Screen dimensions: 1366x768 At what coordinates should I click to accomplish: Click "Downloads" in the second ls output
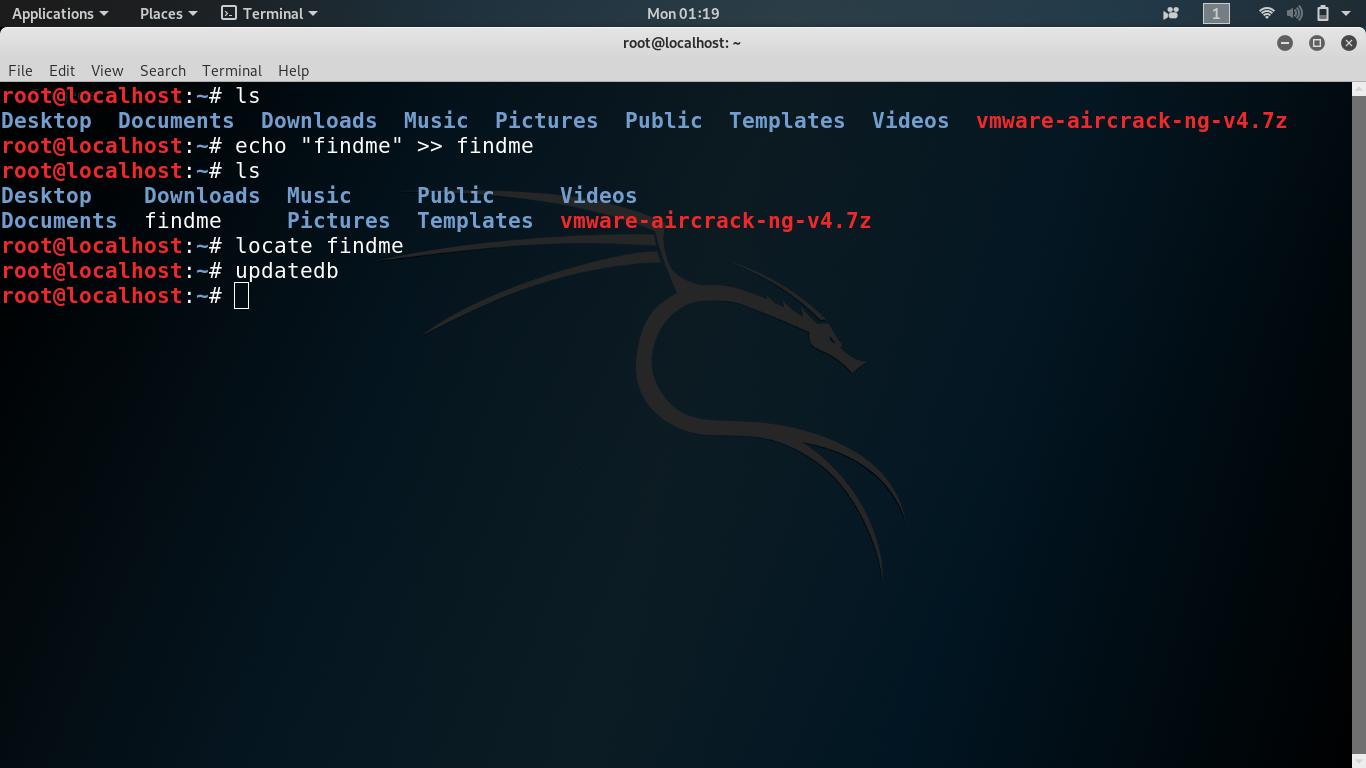202,196
